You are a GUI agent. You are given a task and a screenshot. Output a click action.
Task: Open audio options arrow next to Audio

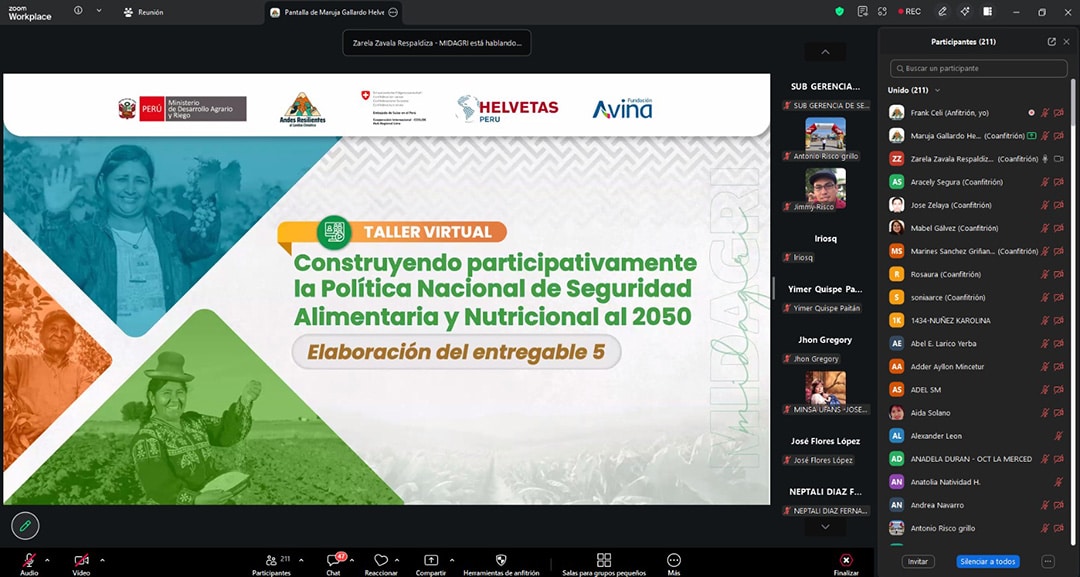click(x=47, y=560)
